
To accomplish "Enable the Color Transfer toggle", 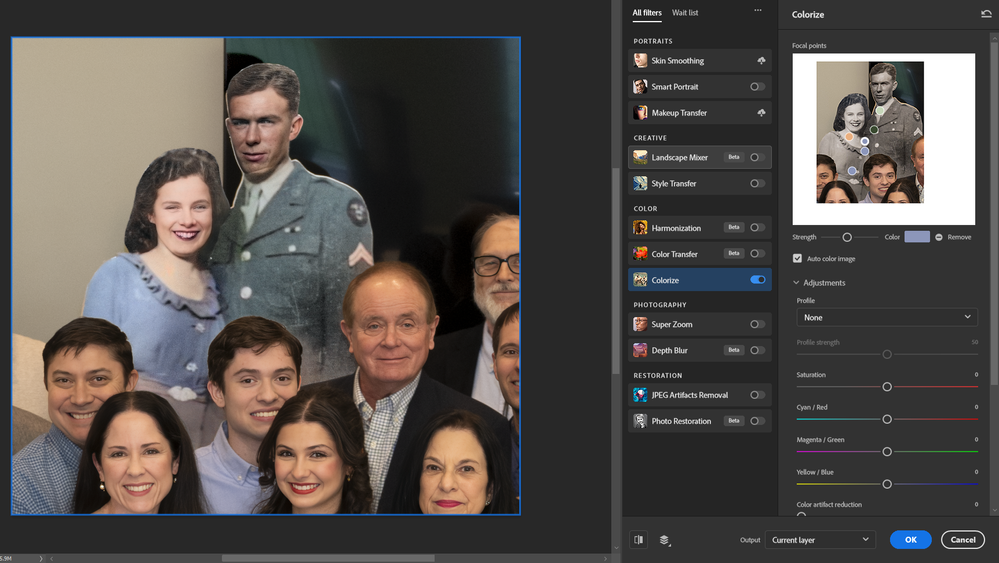I will pyautogui.click(x=757, y=253).
